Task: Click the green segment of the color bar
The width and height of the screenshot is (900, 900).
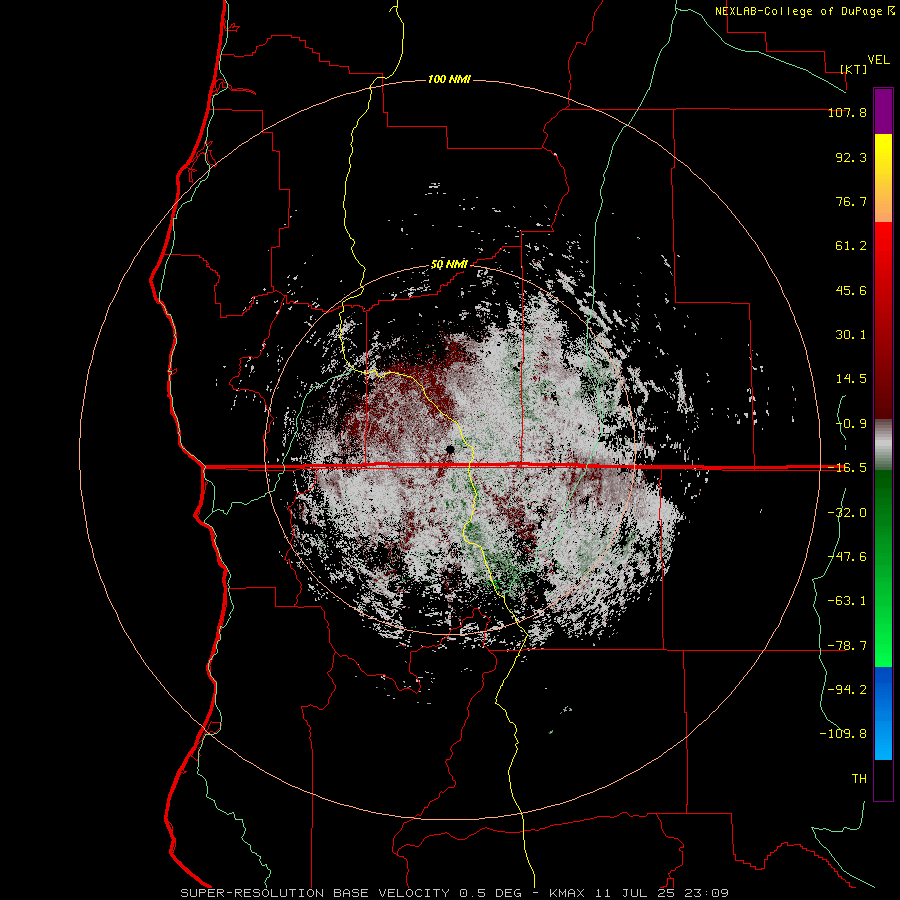Action: (x=883, y=568)
